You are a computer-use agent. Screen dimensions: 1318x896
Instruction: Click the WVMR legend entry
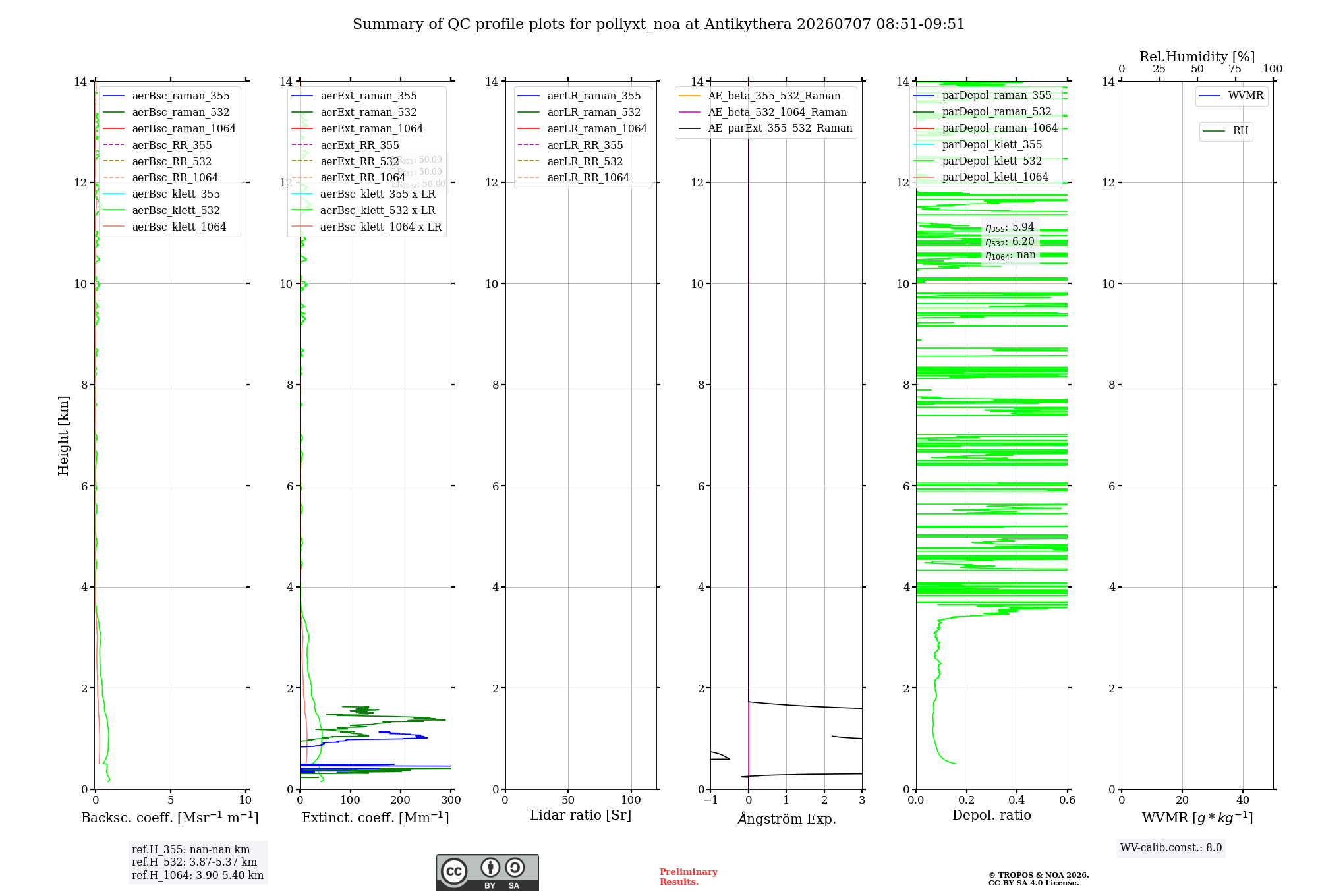coord(1231,96)
